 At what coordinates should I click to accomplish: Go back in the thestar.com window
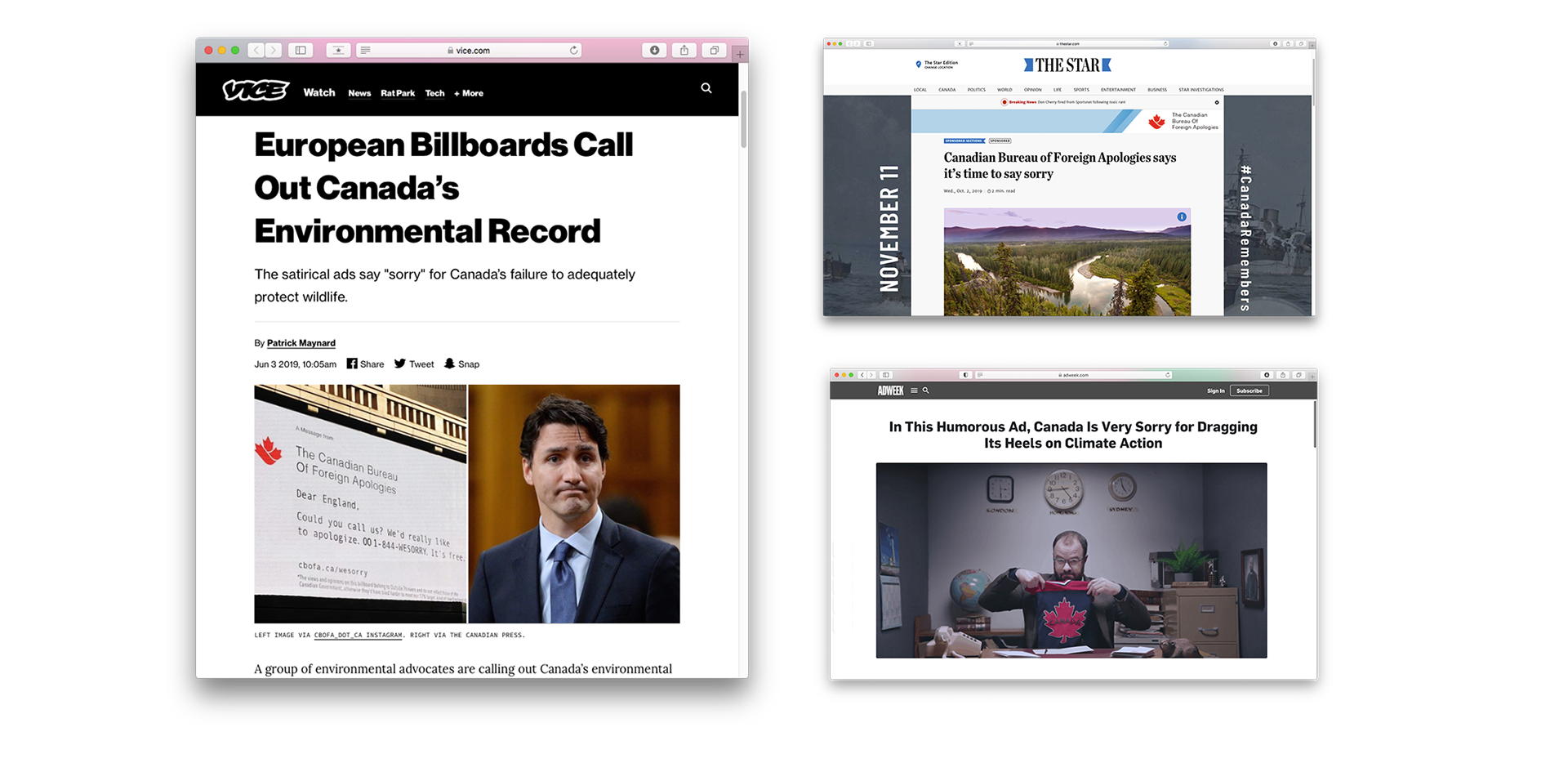pyautogui.click(x=849, y=43)
